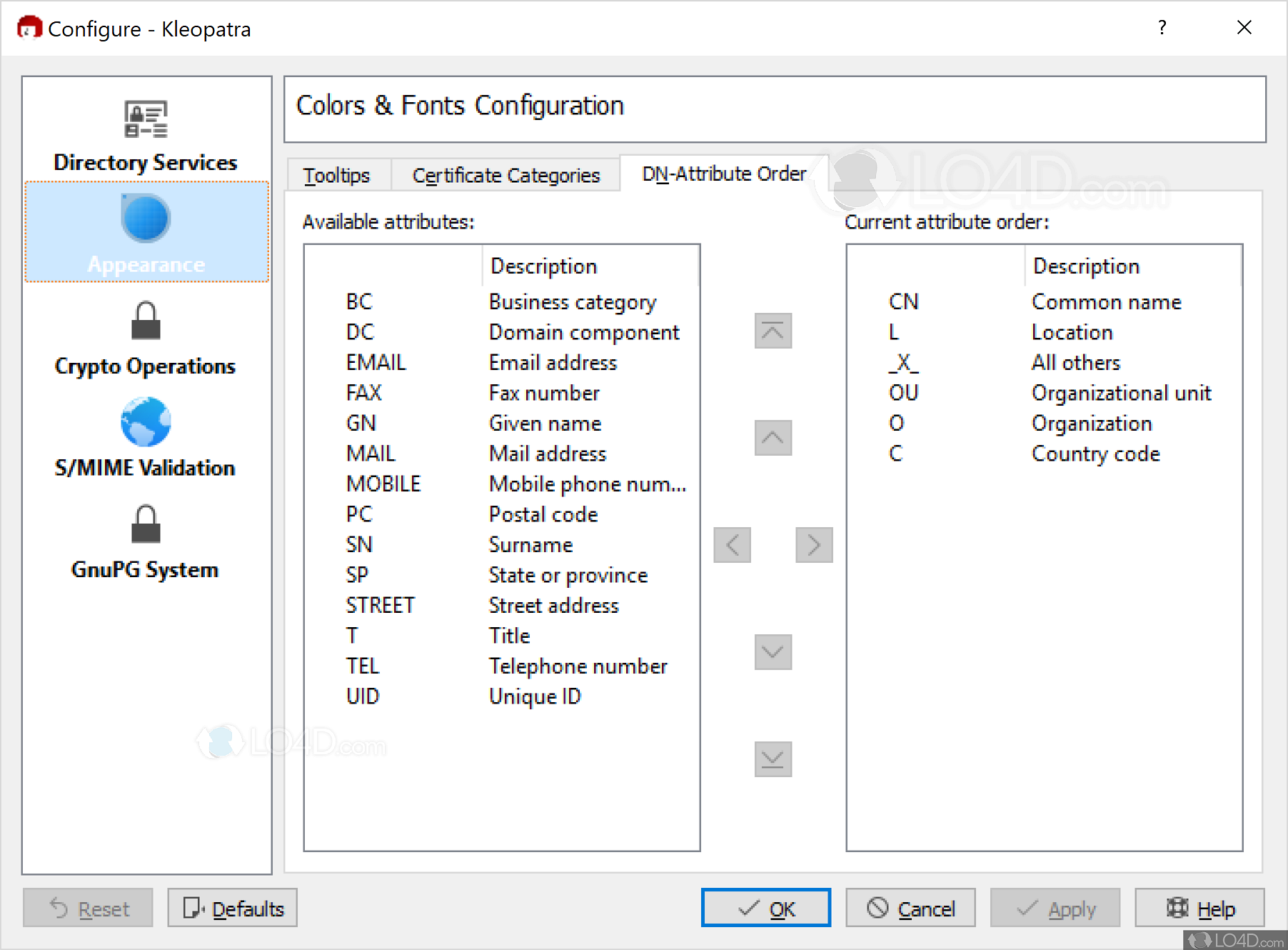The image size is (1288, 950).
Task: Click the right arrow to add an attribute
Action: coord(813,545)
